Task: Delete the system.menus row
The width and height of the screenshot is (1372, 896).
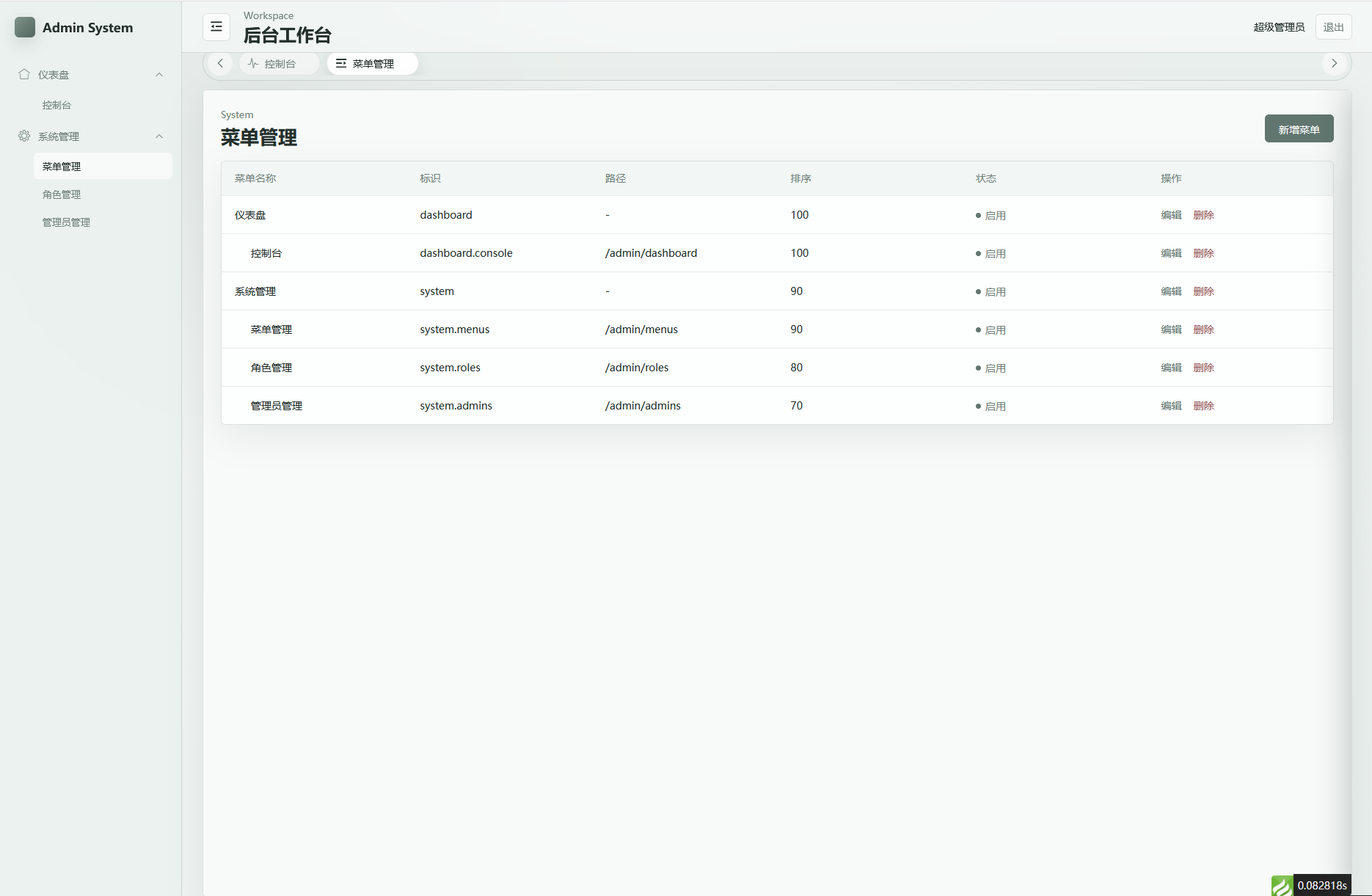Action: (1203, 329)
